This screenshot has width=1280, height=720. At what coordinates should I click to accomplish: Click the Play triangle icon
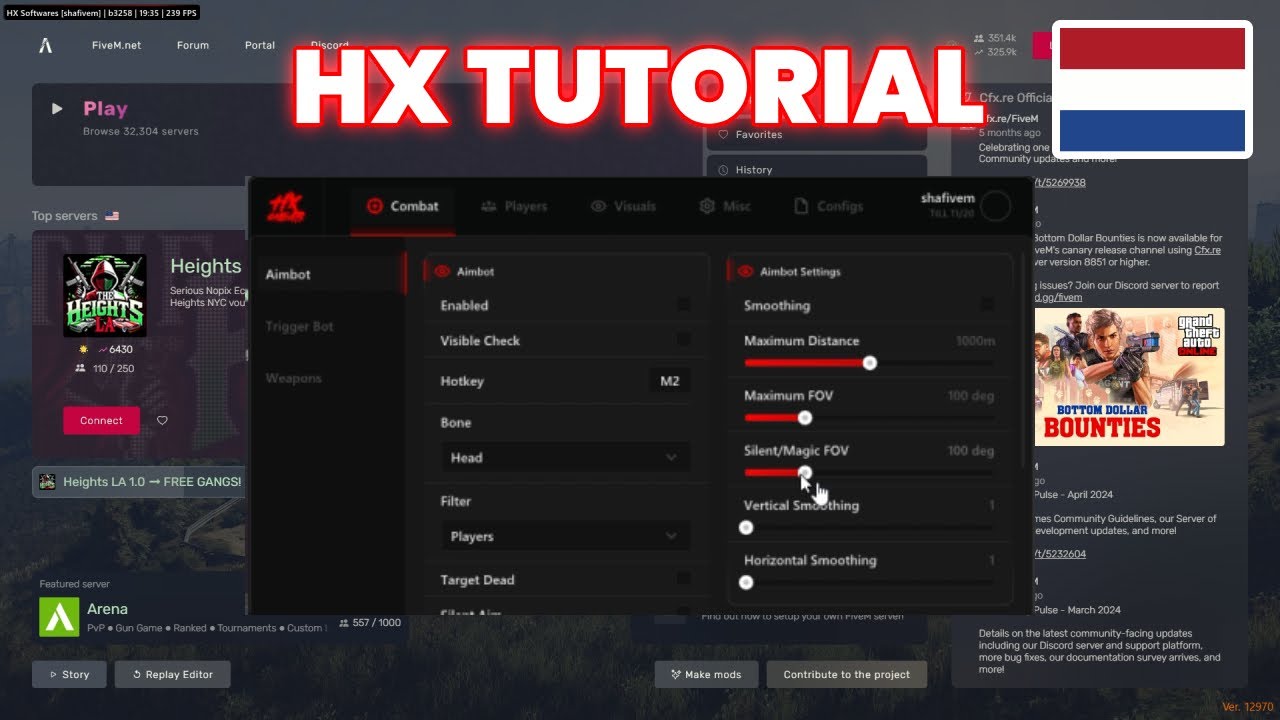pos(57,108)
